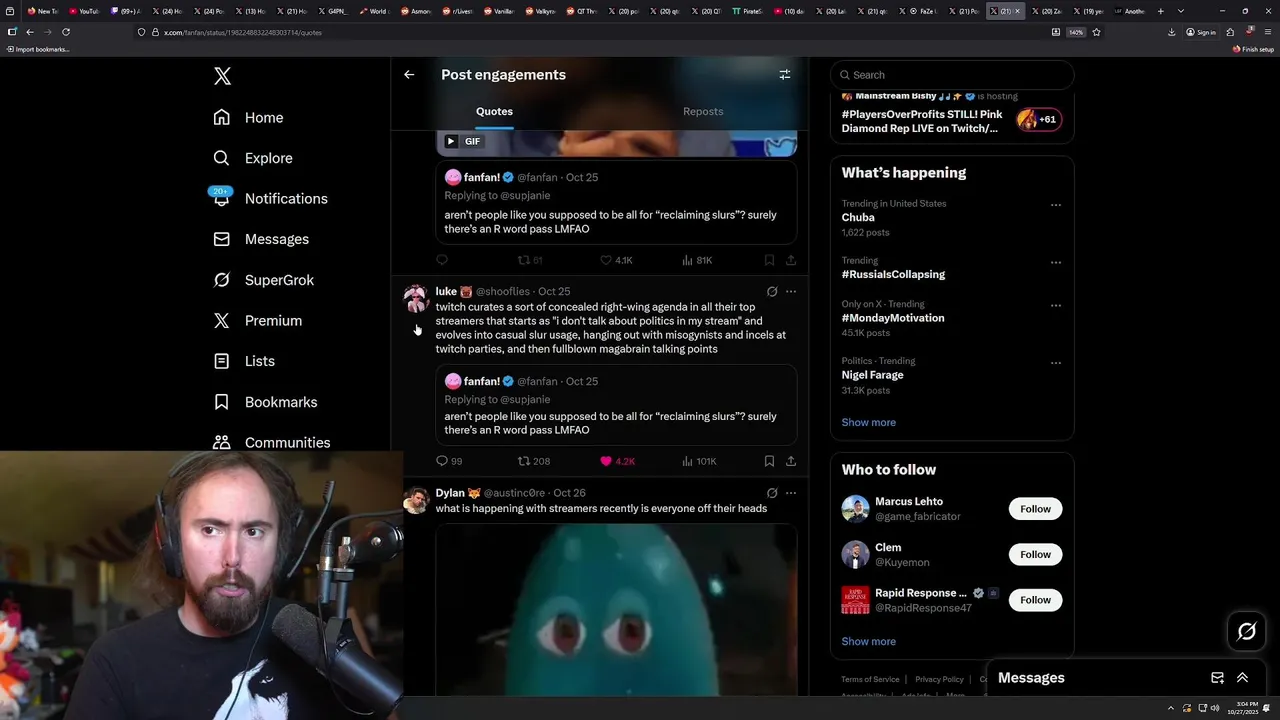Share the top post with 81K views
The width and height of the screenshot is (1280, 720).
coord(791,260)
